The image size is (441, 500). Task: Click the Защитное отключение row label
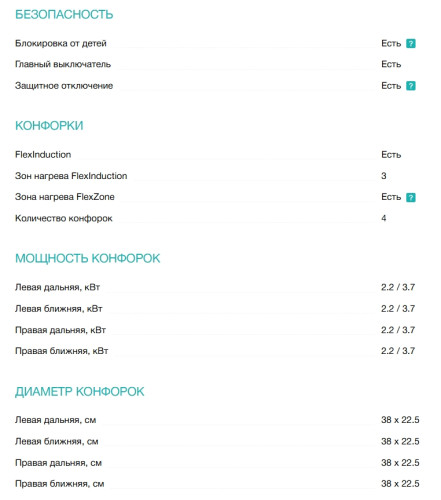[64, 86]
